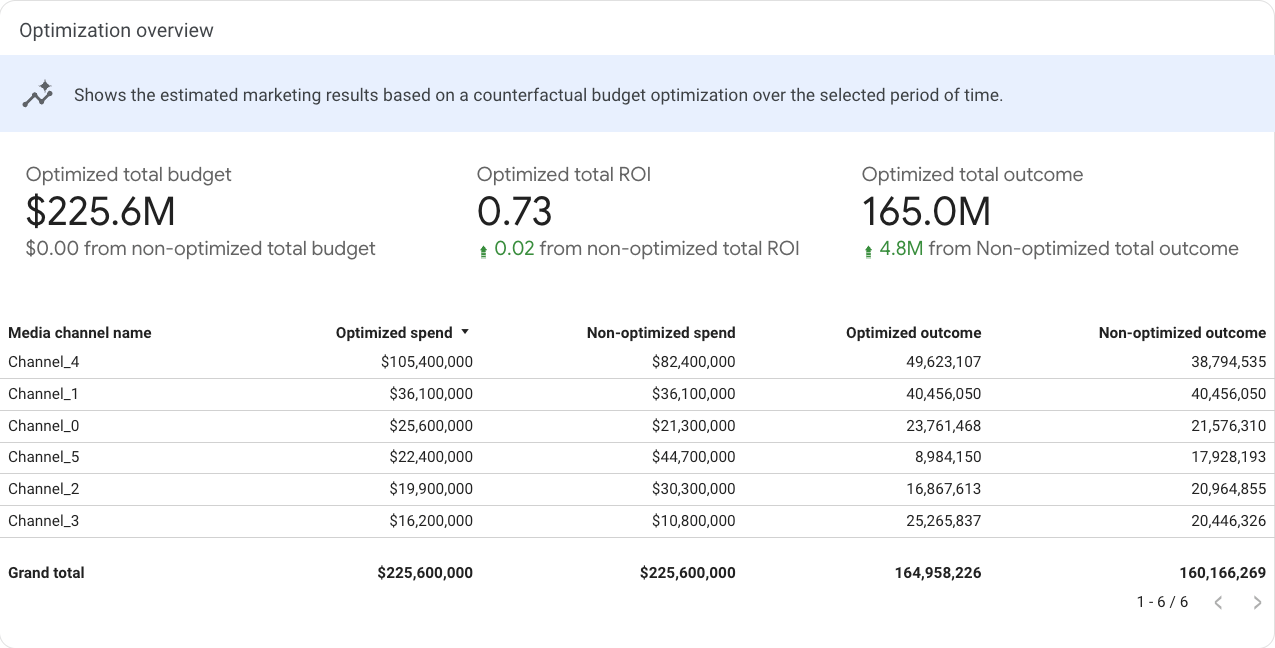Select the Channel_1 row name
The height and width of the screenshot is (648, 1275).
coord(44,394)
